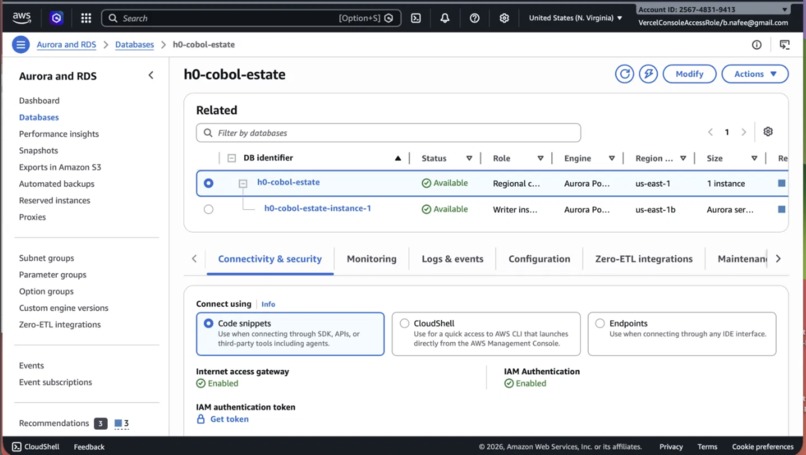Screen dimensions: 806x455
Task: Open the Amazon Q assistant icon in top bar
Action: point(56,18)
